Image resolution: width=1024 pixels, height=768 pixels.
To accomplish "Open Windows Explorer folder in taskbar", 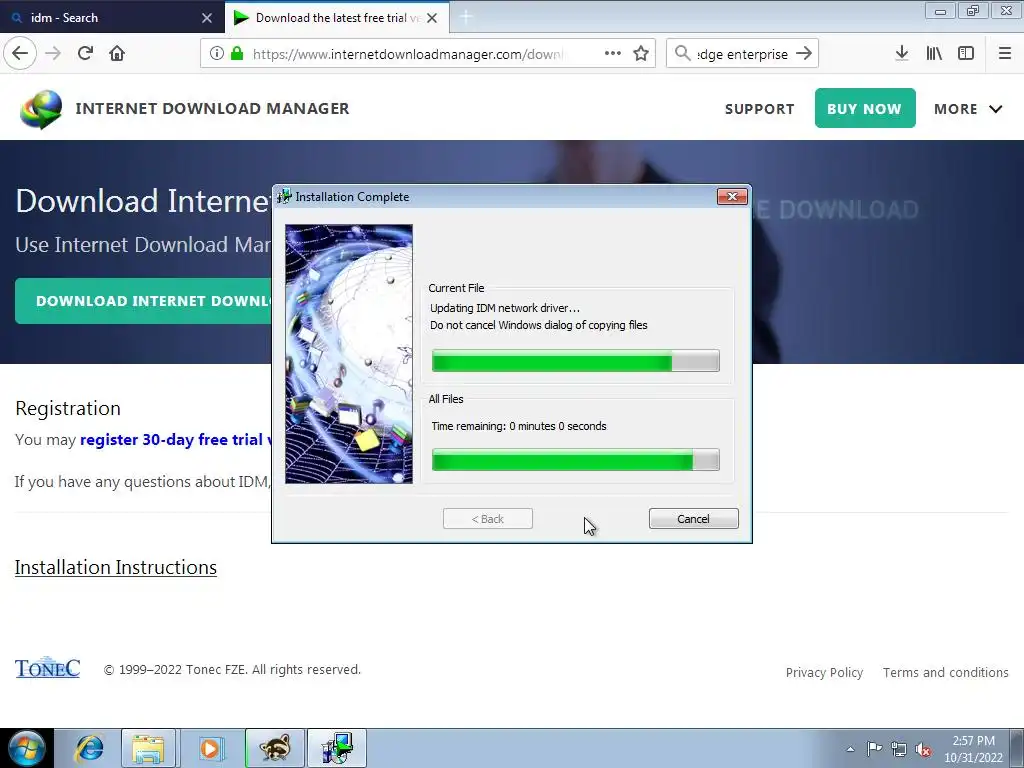I will tap(148, 748).
